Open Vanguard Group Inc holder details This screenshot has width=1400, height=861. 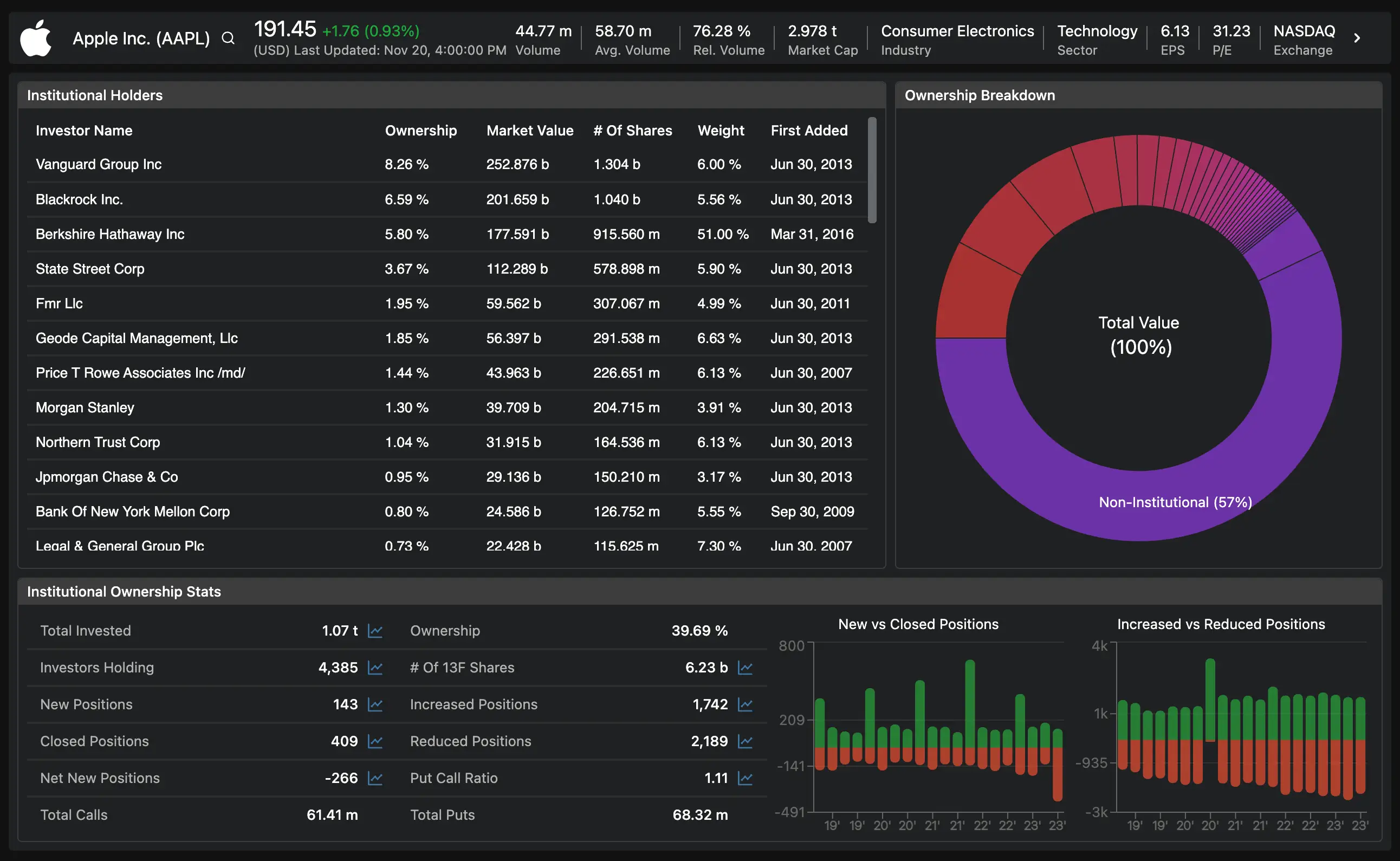click(x=99, y=164)
